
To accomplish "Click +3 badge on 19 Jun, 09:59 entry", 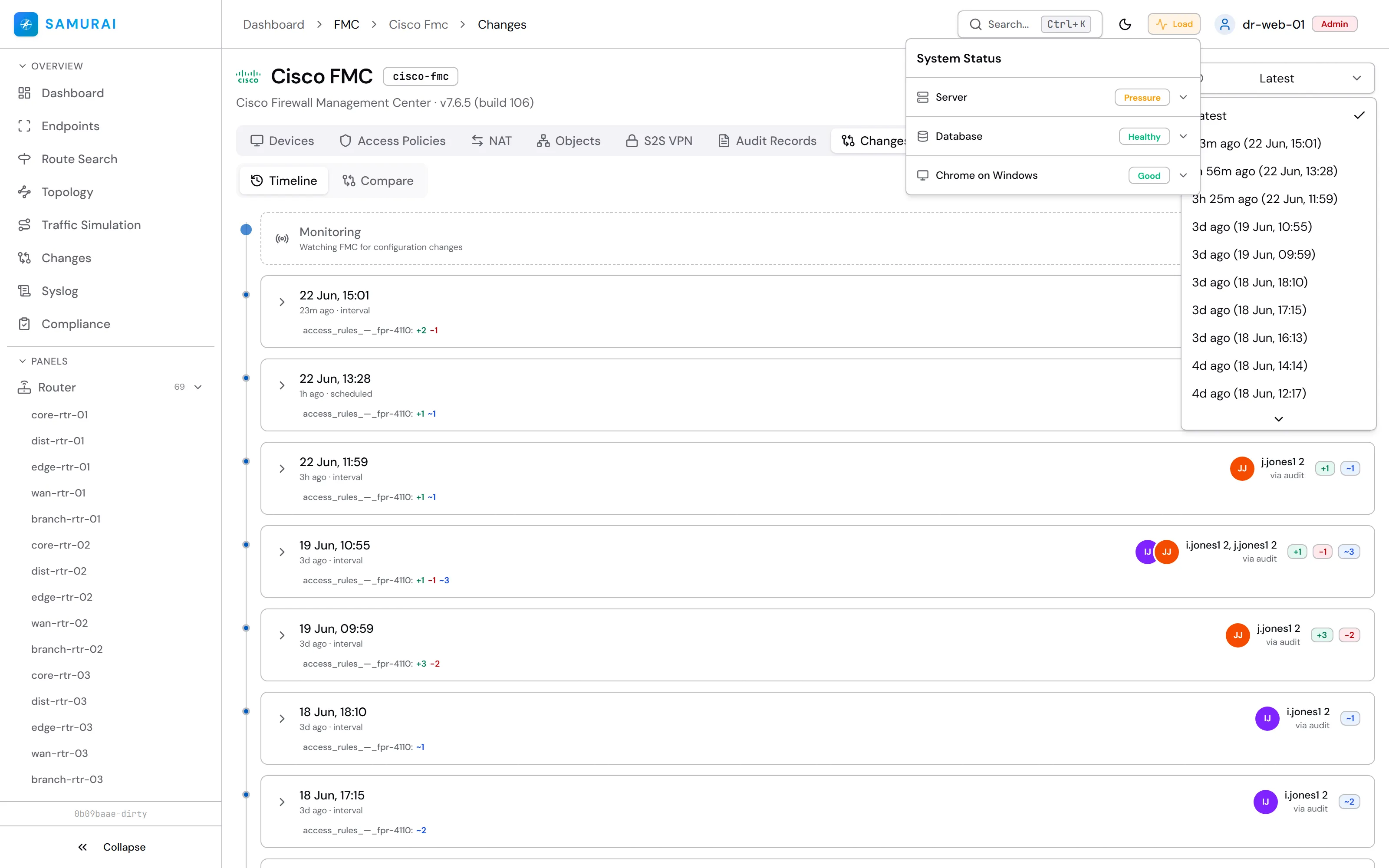I will click(x=1322, y=635).
